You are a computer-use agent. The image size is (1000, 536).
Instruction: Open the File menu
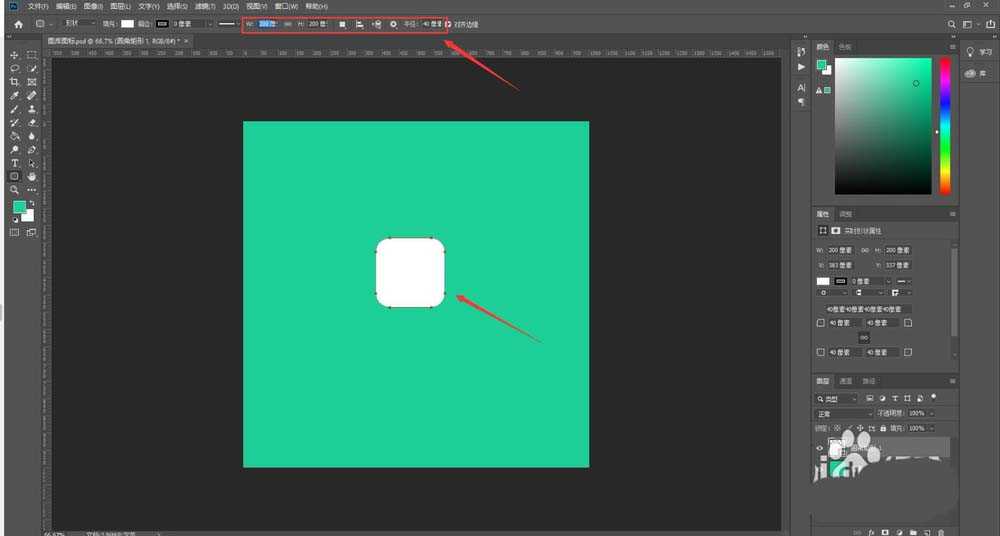tap(38, 6)
